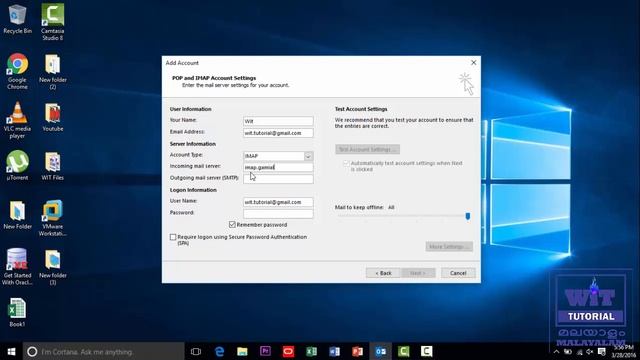Open the Recycle Bin desktop icon
Screen dimensions: 640x360
(17, 19)
